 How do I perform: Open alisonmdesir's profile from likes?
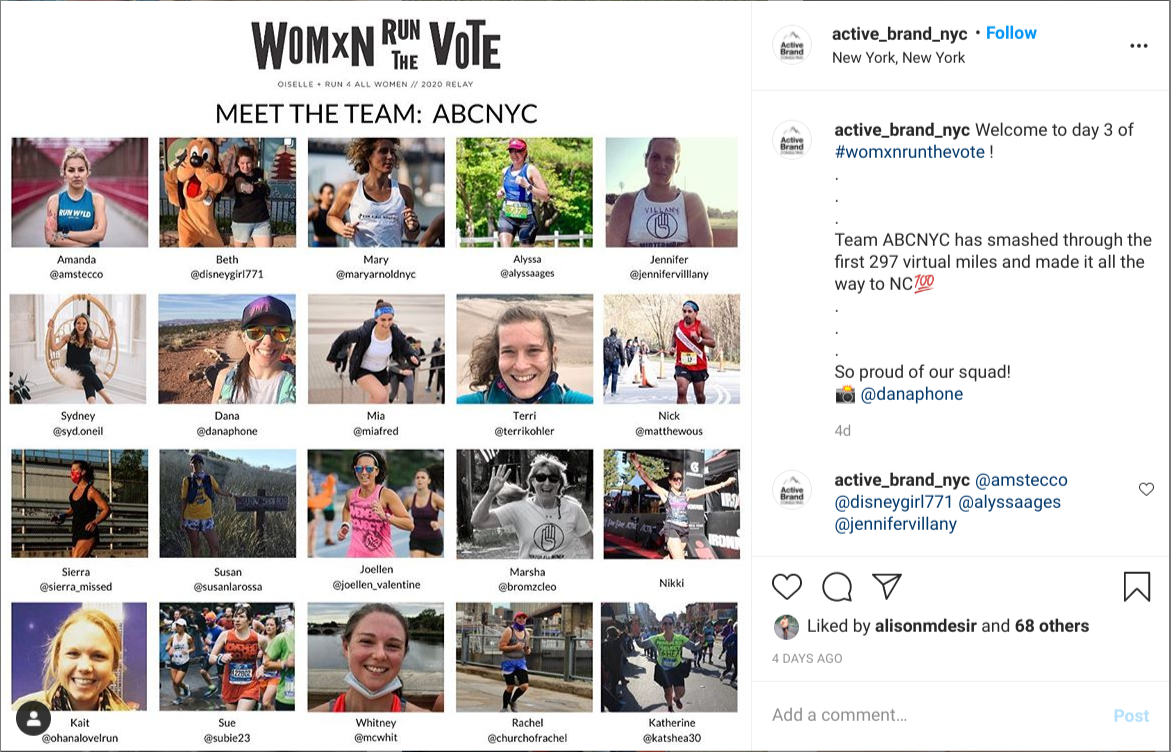pyautogui.click(x=925, y=626)
